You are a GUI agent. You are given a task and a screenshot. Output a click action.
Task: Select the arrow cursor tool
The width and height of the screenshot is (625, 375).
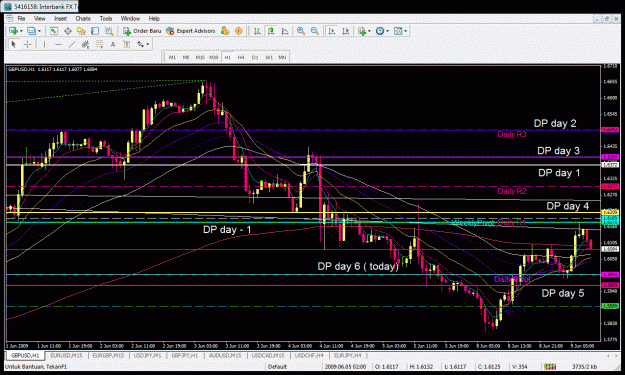coord(14,44)
